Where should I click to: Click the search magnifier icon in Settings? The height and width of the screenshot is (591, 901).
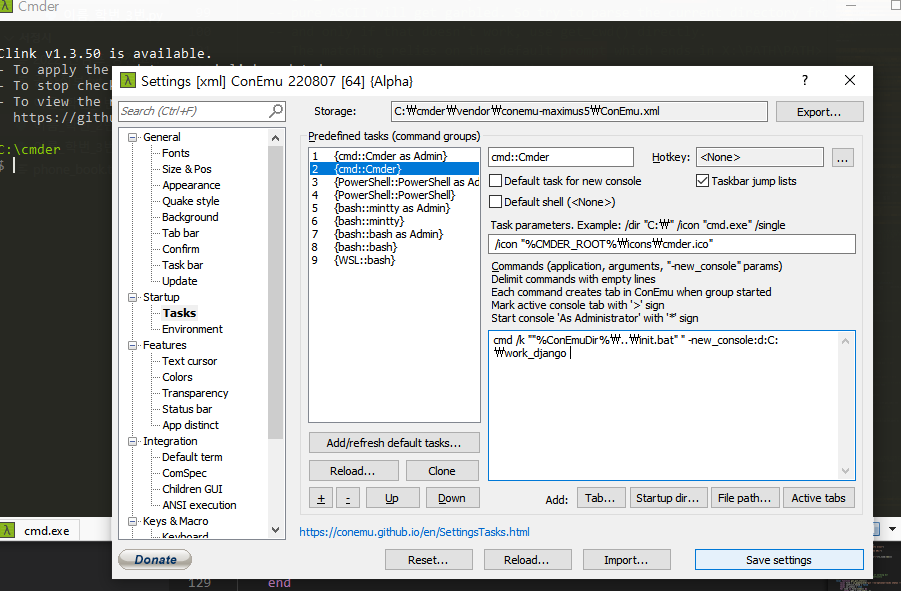pyautogui.click(x=276, y=110)
